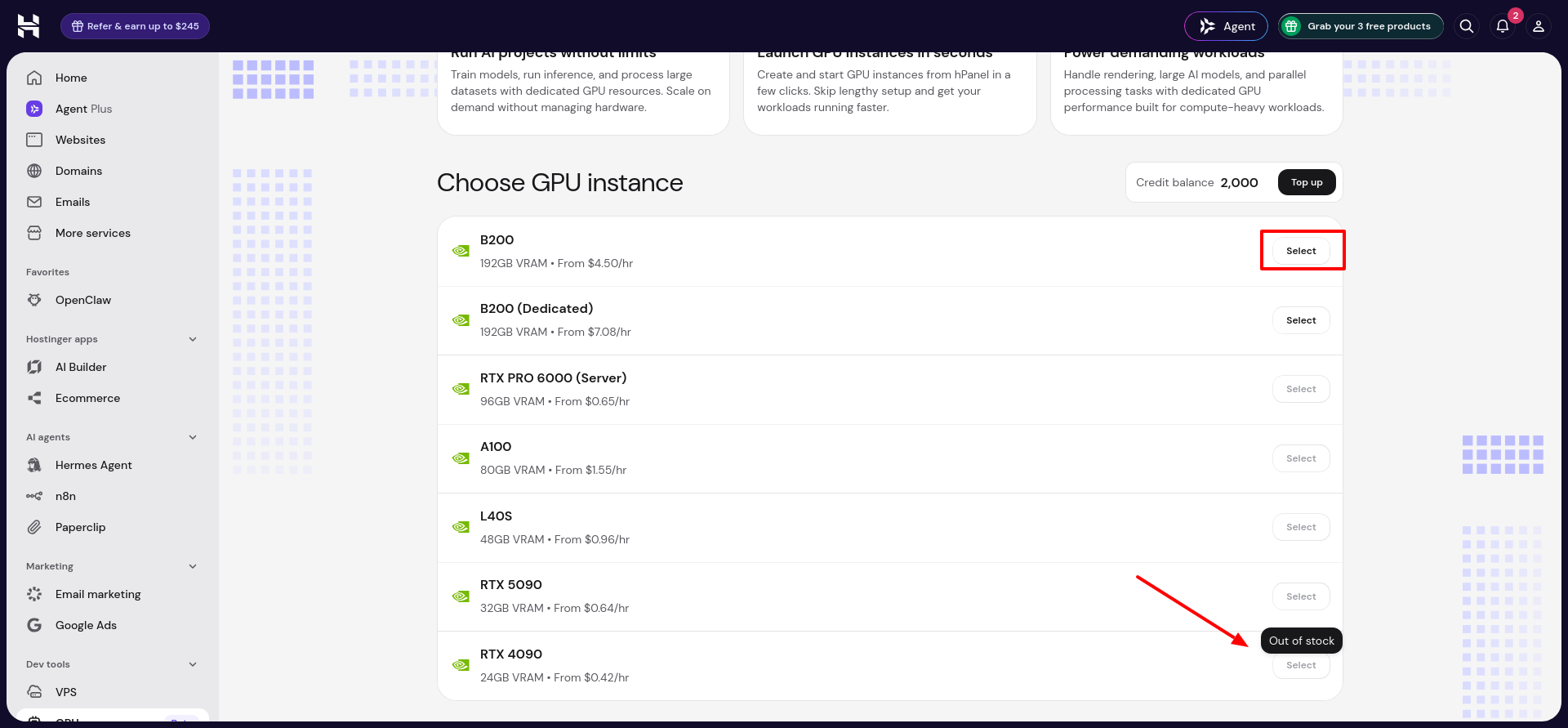Screen dimensions: 1568x728
Task: Click the More services store icon
Action: (34, 233)
